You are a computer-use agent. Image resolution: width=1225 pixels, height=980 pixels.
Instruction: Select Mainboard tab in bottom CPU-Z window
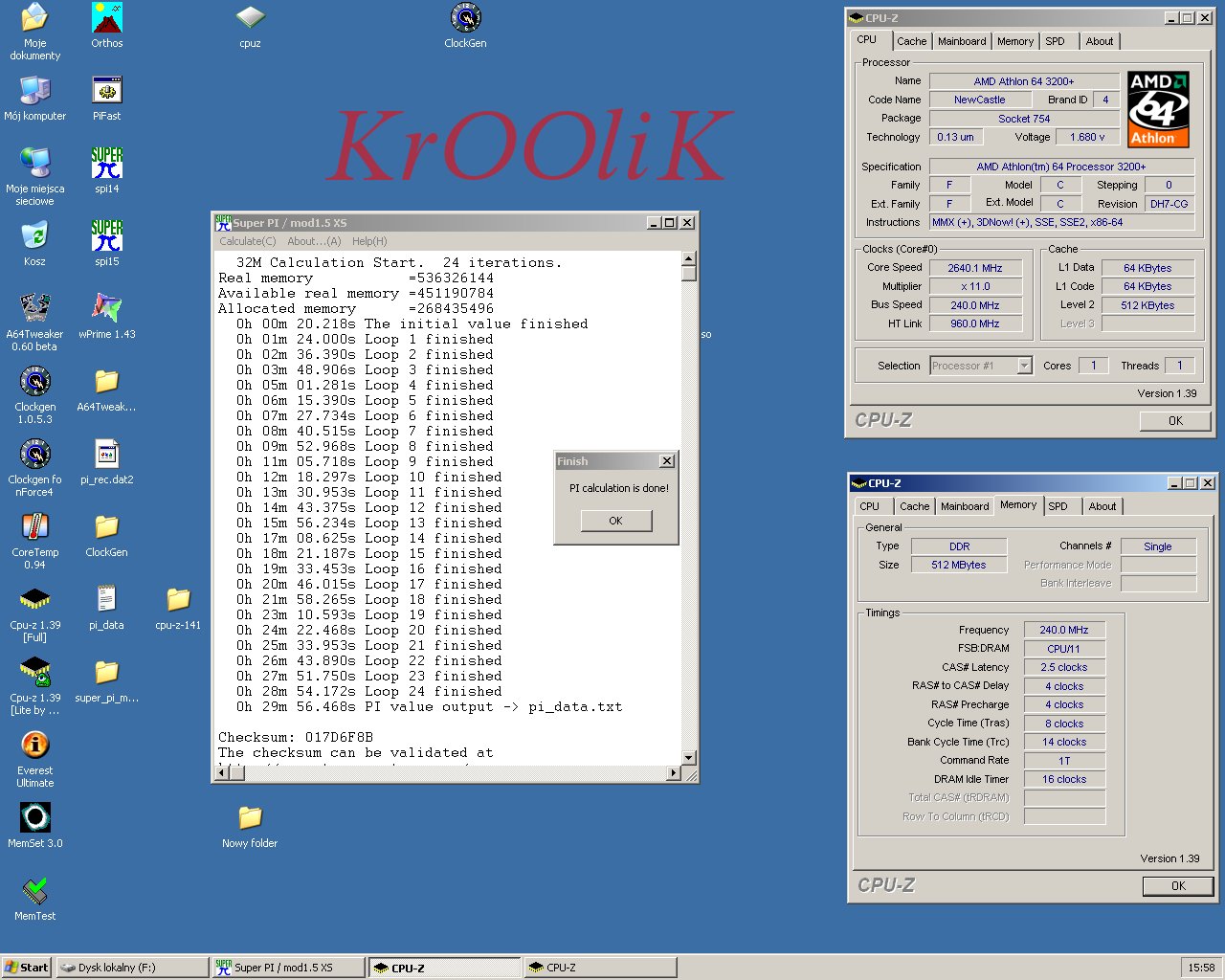(x=965, y=506)
